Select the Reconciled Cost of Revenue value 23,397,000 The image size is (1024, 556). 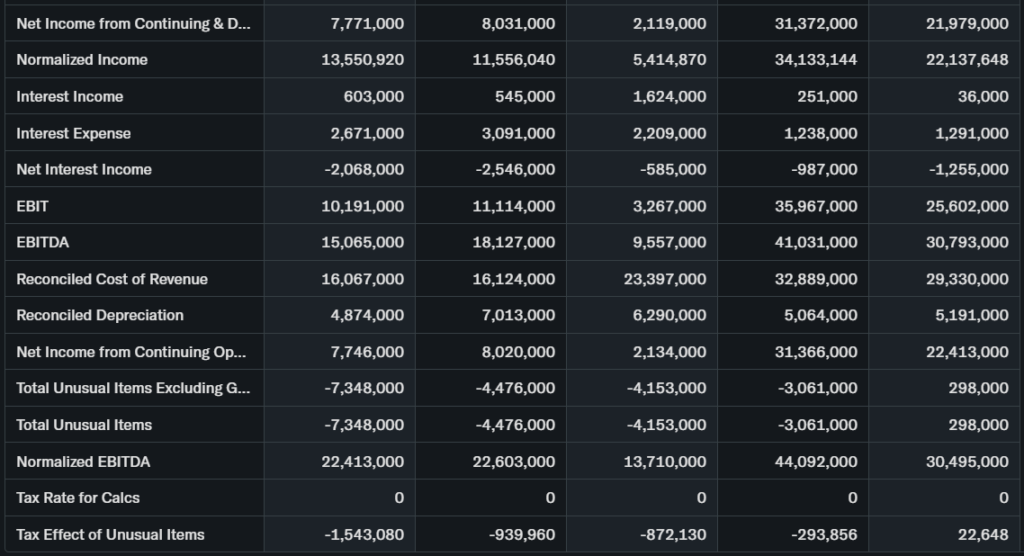[x=665, y=279]
